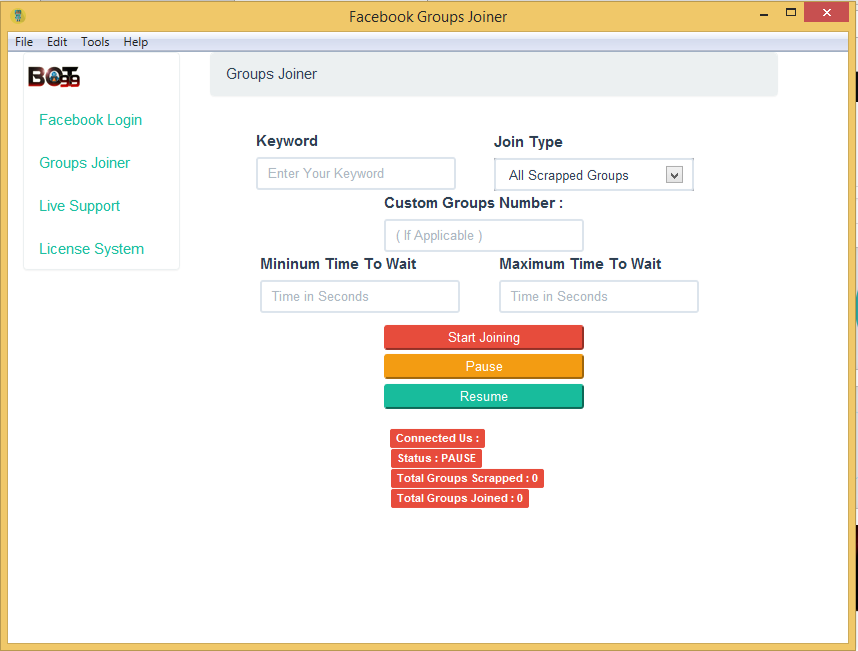Open the File menu
Image resolution: width=858 pixels, height=651 pixels.
[23, 42]
